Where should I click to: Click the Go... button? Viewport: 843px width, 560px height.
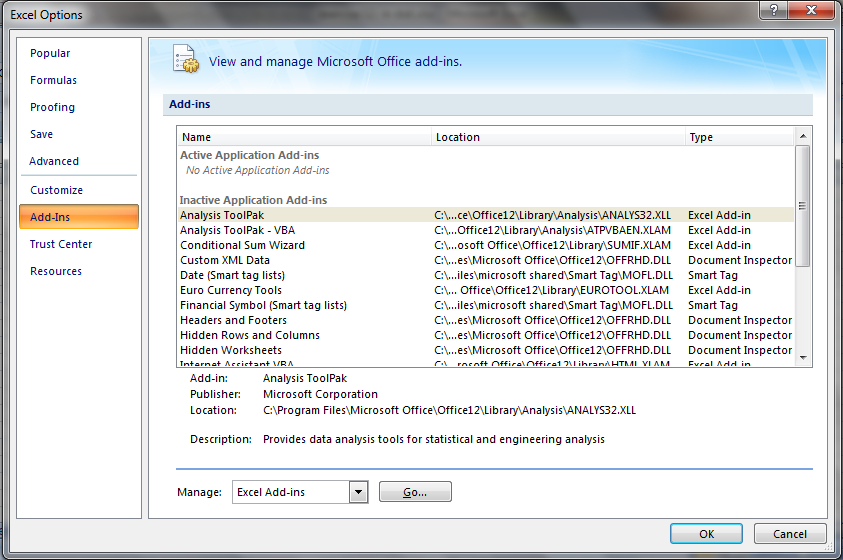click(x=415, y=492)
